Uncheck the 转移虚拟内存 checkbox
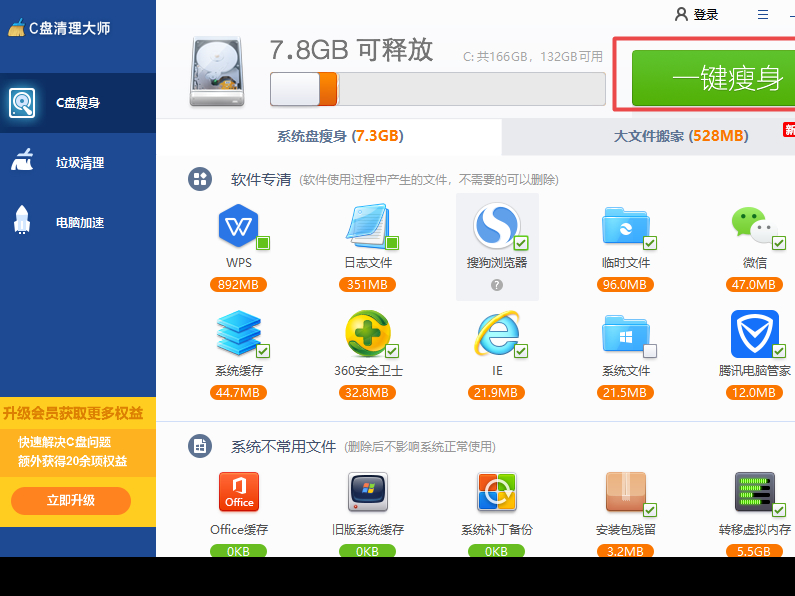 click(779, 509)
